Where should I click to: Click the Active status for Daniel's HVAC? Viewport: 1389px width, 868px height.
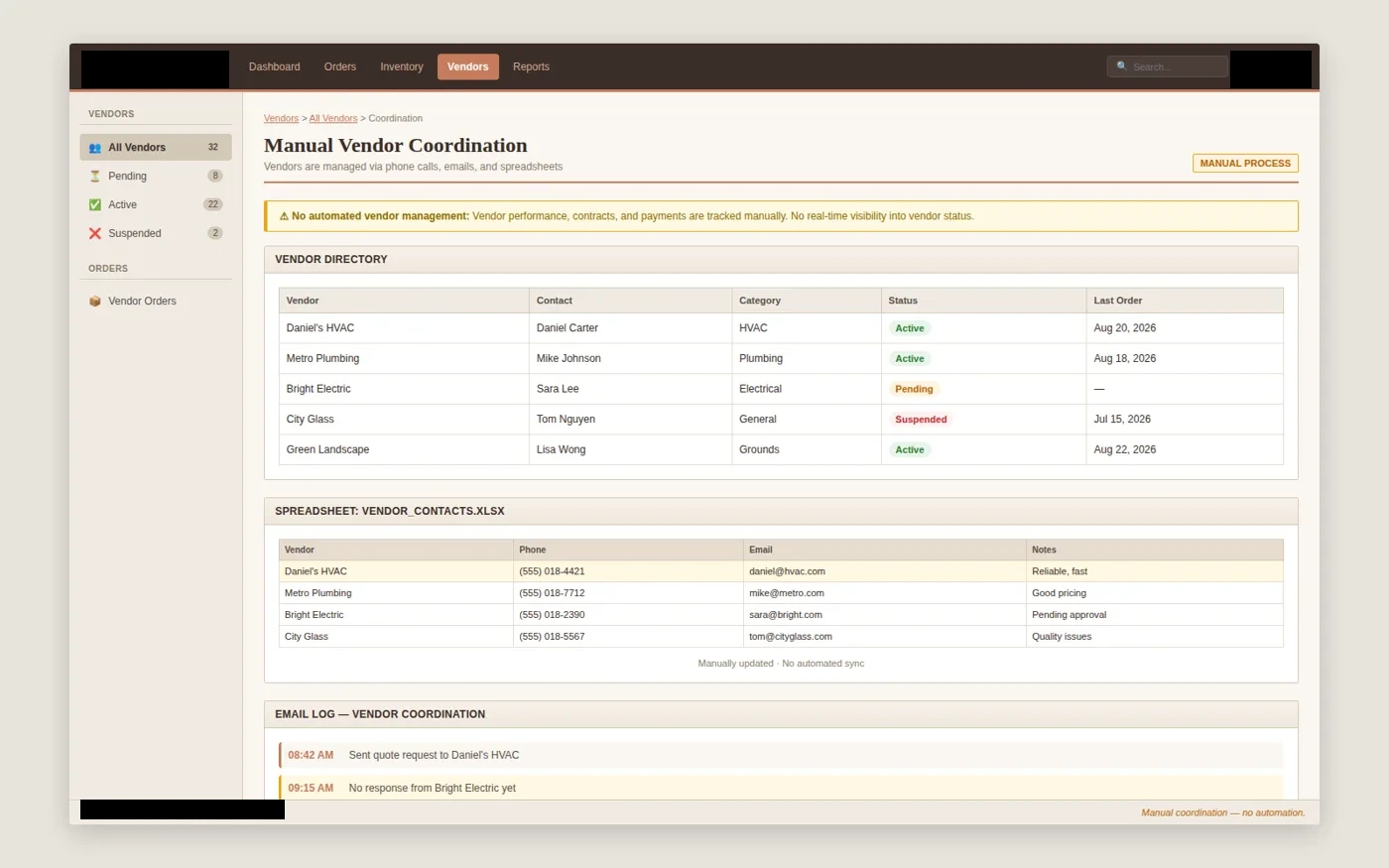click(909, 328)
